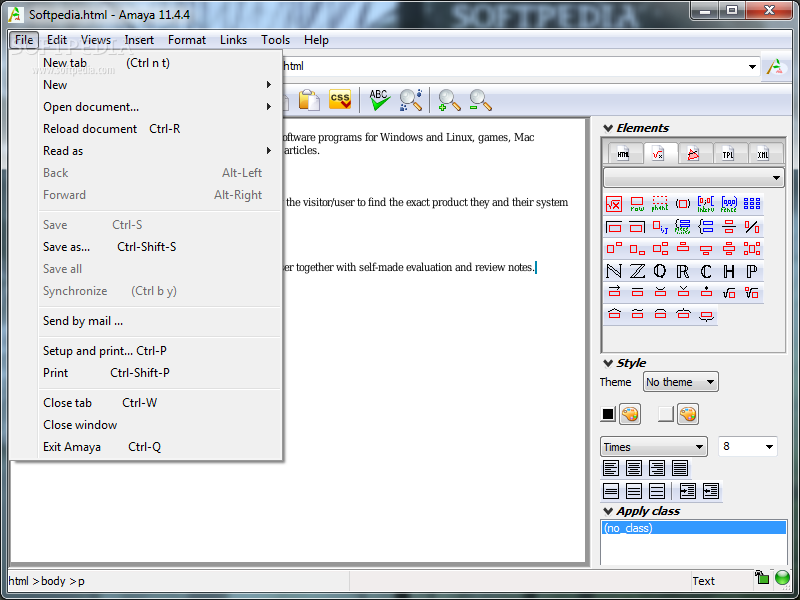Switch to the XML elements tab
The width and height of the screenshot is (800, 600).
tap(763, 154)
